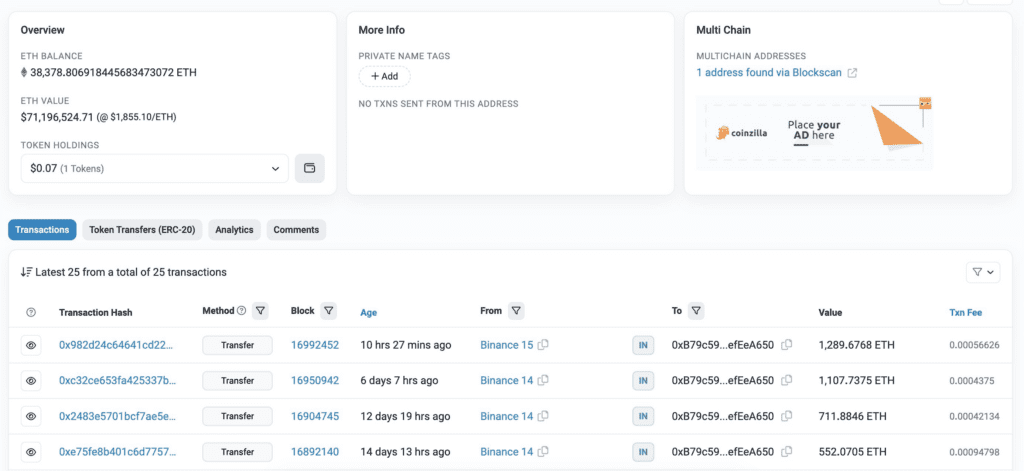The image size is (1024, 471).
Task: Expand the Token Holdings $0.07 dropdown
Action: (x=155, y=169)
